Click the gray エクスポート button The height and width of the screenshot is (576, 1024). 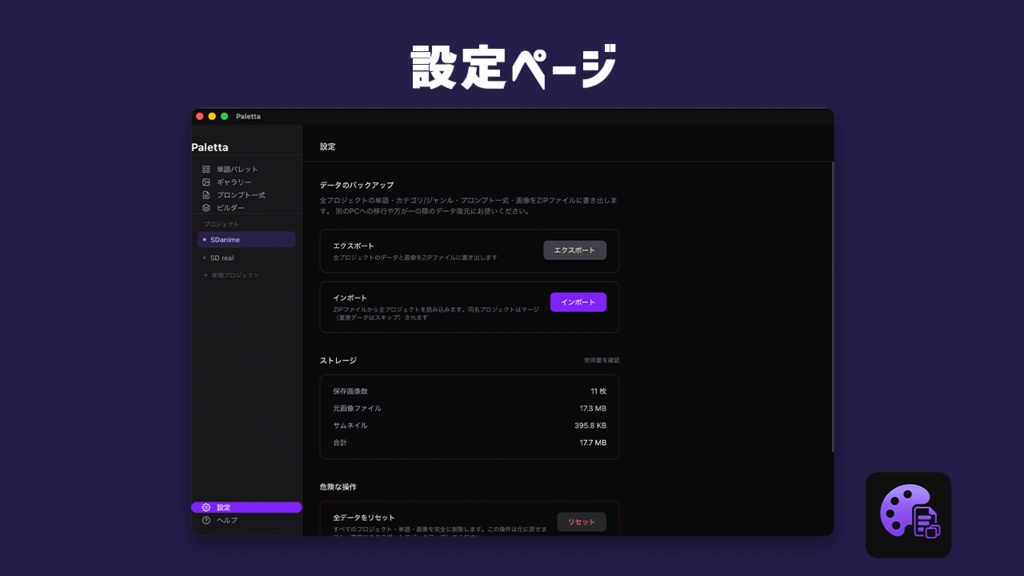point(575,250)
